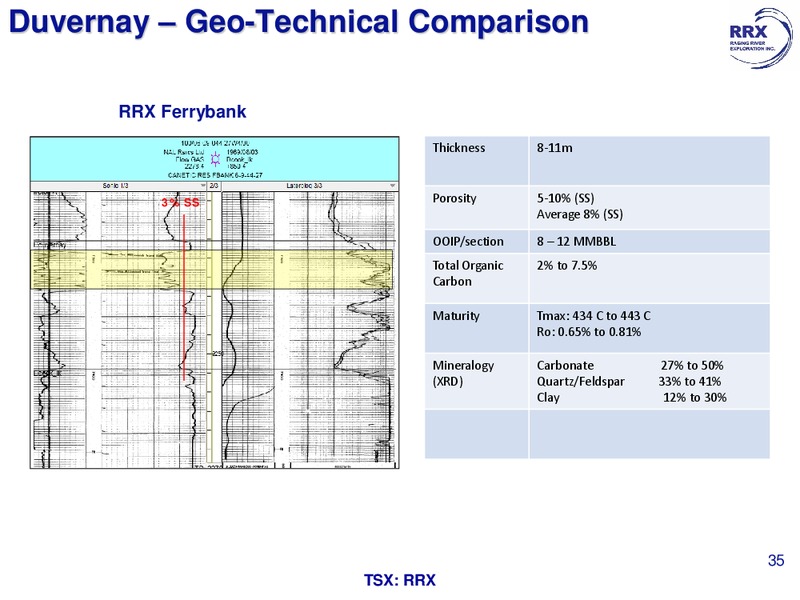The image size is (800, 600).
Task: Click the Clay mineral label
Action: click(548, 397)
